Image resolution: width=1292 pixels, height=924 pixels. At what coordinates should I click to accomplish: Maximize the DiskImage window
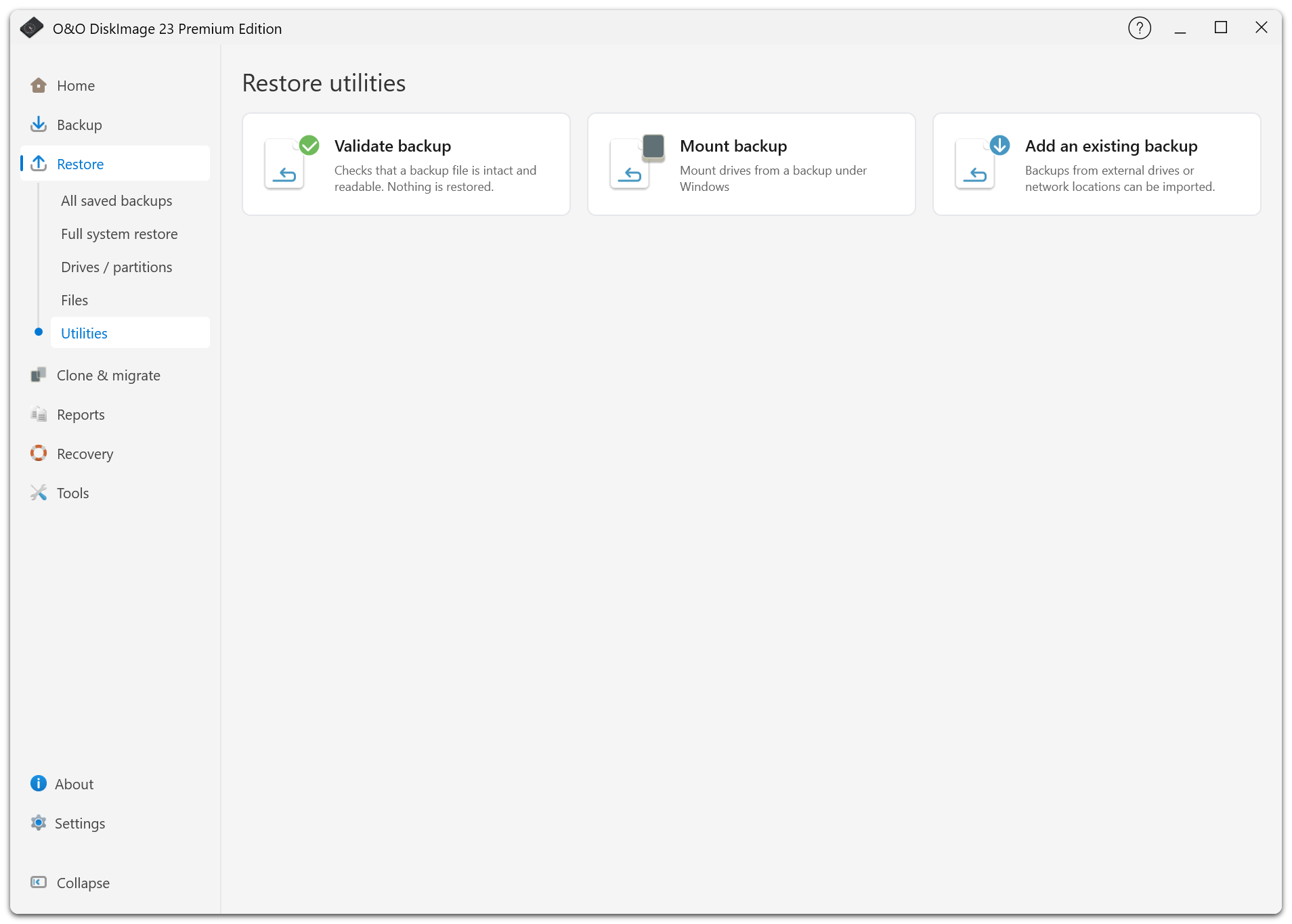point(1221,28)
